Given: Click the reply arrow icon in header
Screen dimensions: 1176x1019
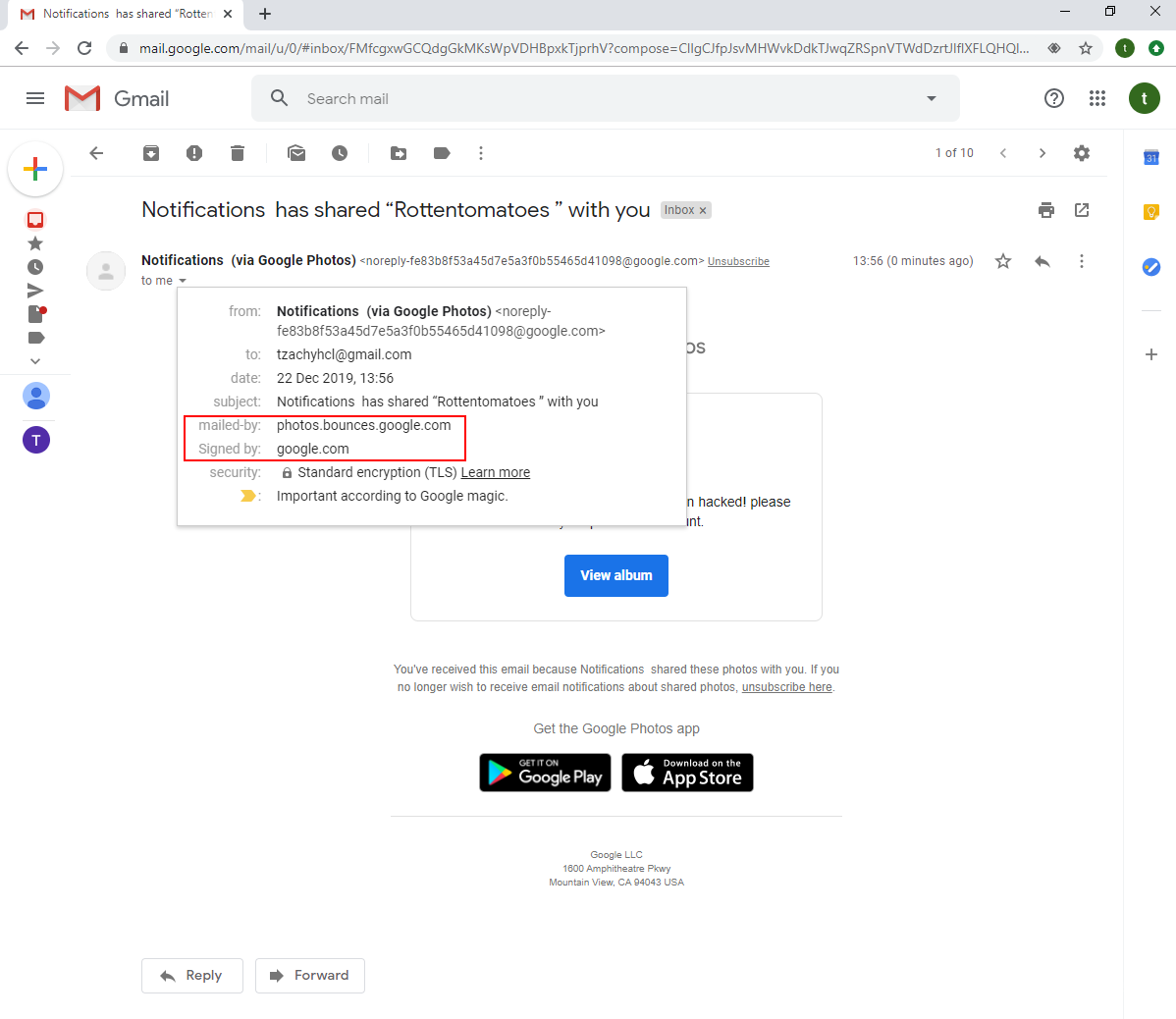Looking at the screenshot, I should [x=1042, y=261].
